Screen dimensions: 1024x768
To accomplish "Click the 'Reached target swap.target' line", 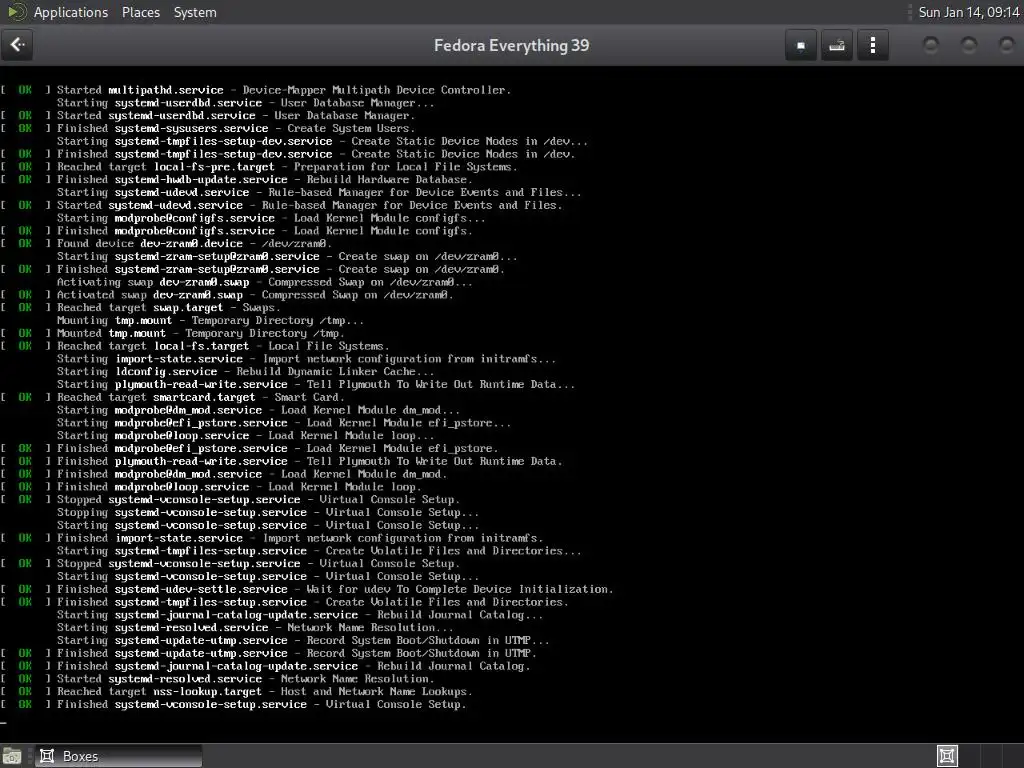I will click(140, 308).
